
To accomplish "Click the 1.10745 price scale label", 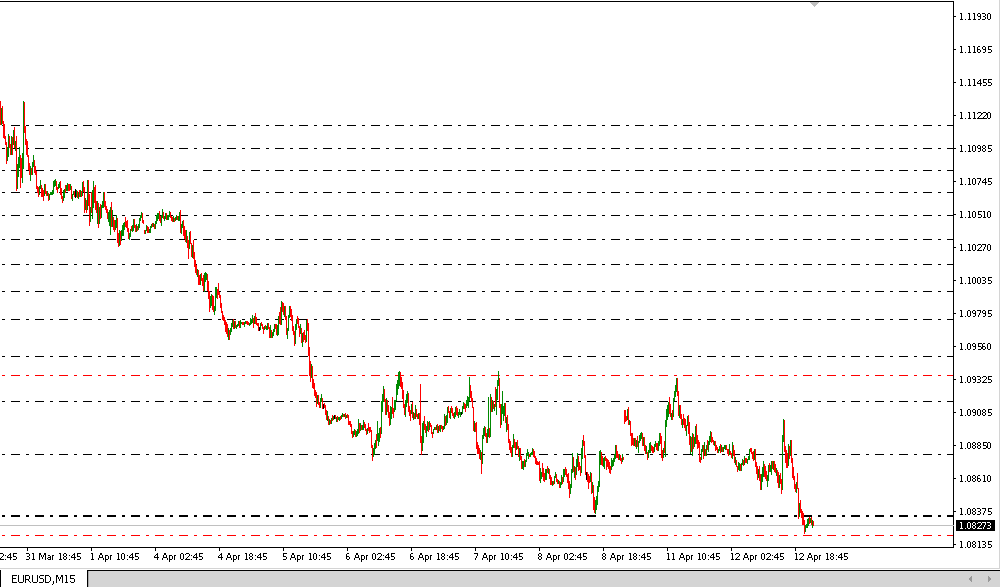I will click(975, 182).
